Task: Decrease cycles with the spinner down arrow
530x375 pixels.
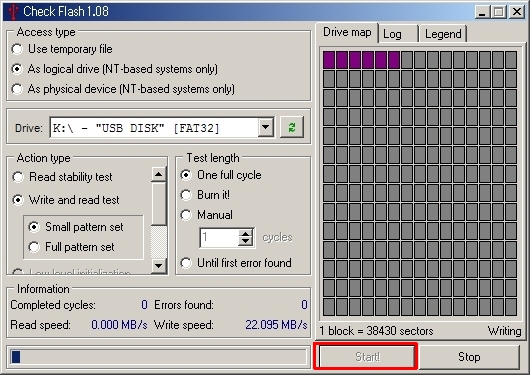Action: 245,241
